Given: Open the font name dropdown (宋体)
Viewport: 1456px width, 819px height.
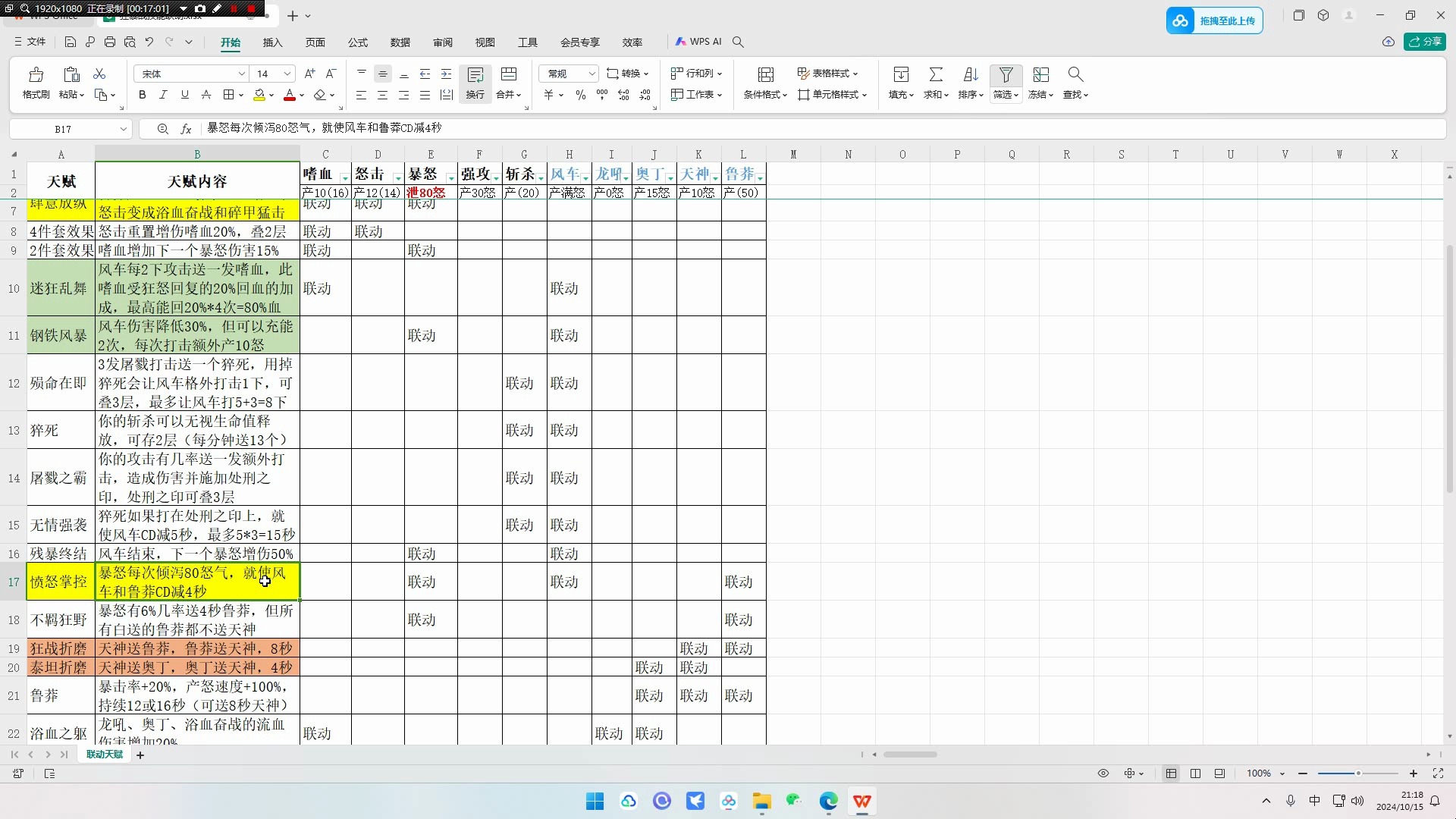Looking at the screenshot, I should point(242,74).
